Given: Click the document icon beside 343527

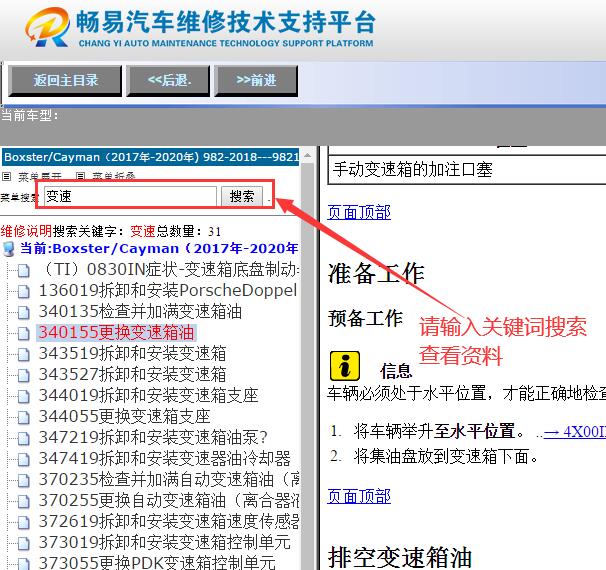Looking at the screenshot, I should pyautogui.click(x=24, y=375).
